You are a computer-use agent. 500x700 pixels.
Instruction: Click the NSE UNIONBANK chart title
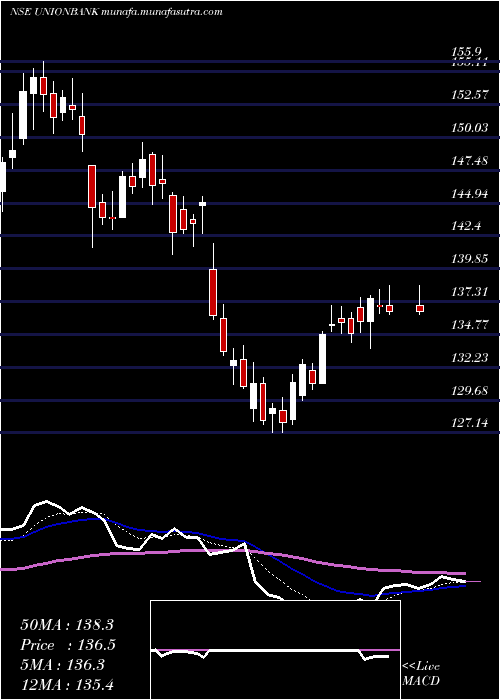(x=116, y=12)
